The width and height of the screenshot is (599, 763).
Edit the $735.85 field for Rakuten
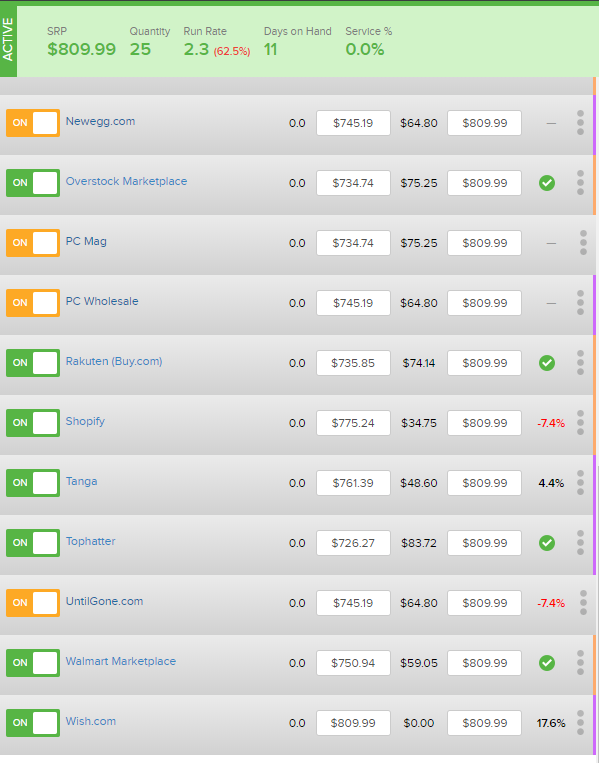353,363
